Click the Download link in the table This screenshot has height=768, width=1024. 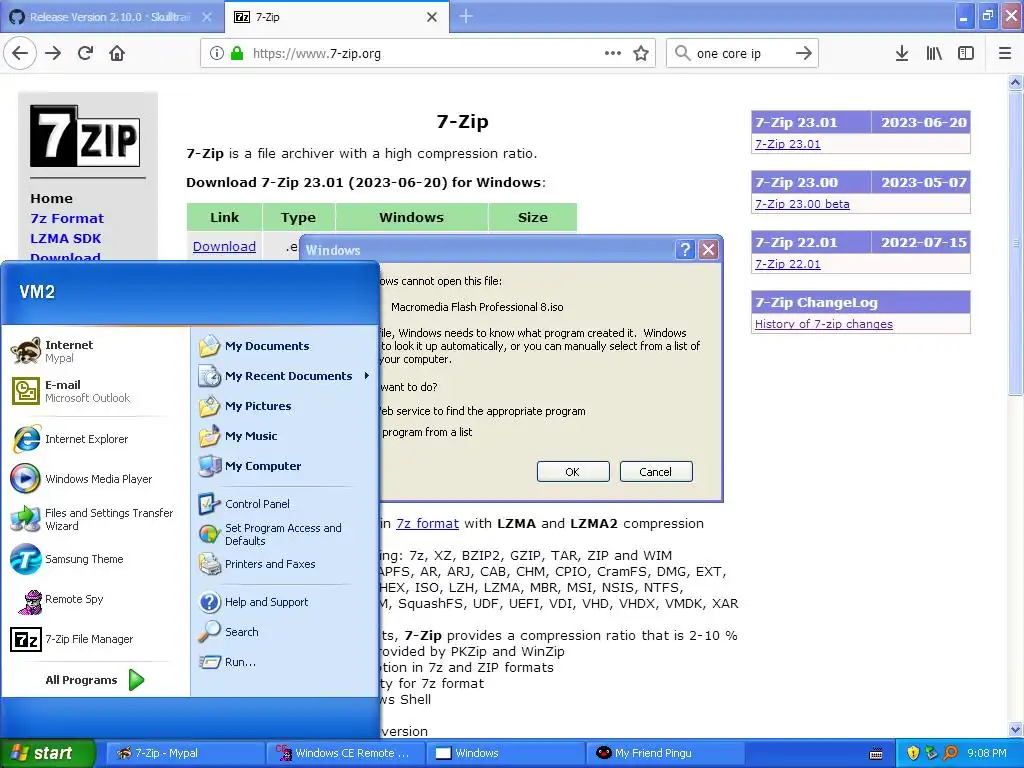point(224,247)
